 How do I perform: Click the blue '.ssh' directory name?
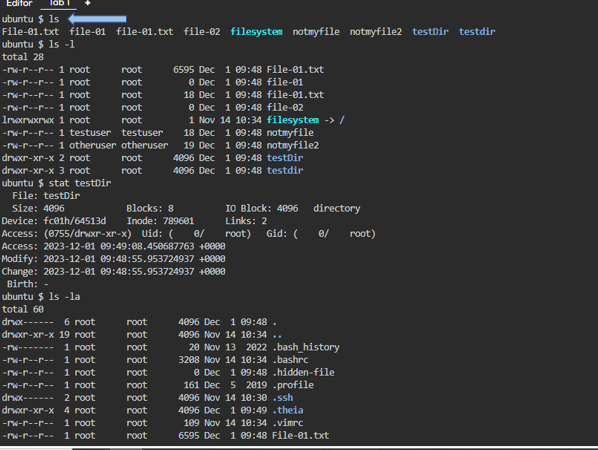283,398
